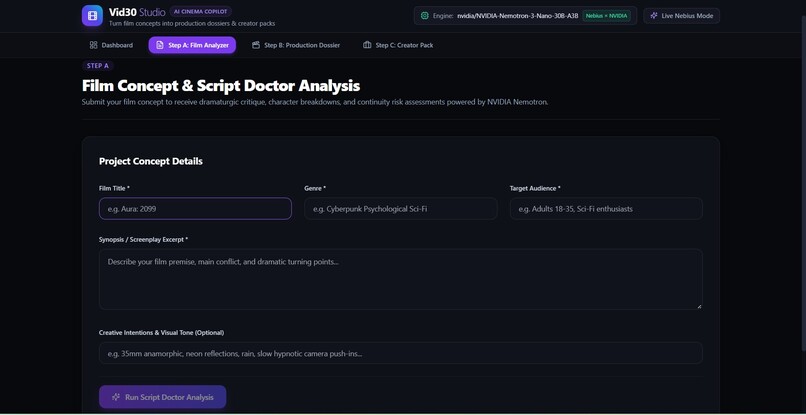Switch to Step B: Production Dossier tab
Screen dimensions: 806x415
[297, 45]
